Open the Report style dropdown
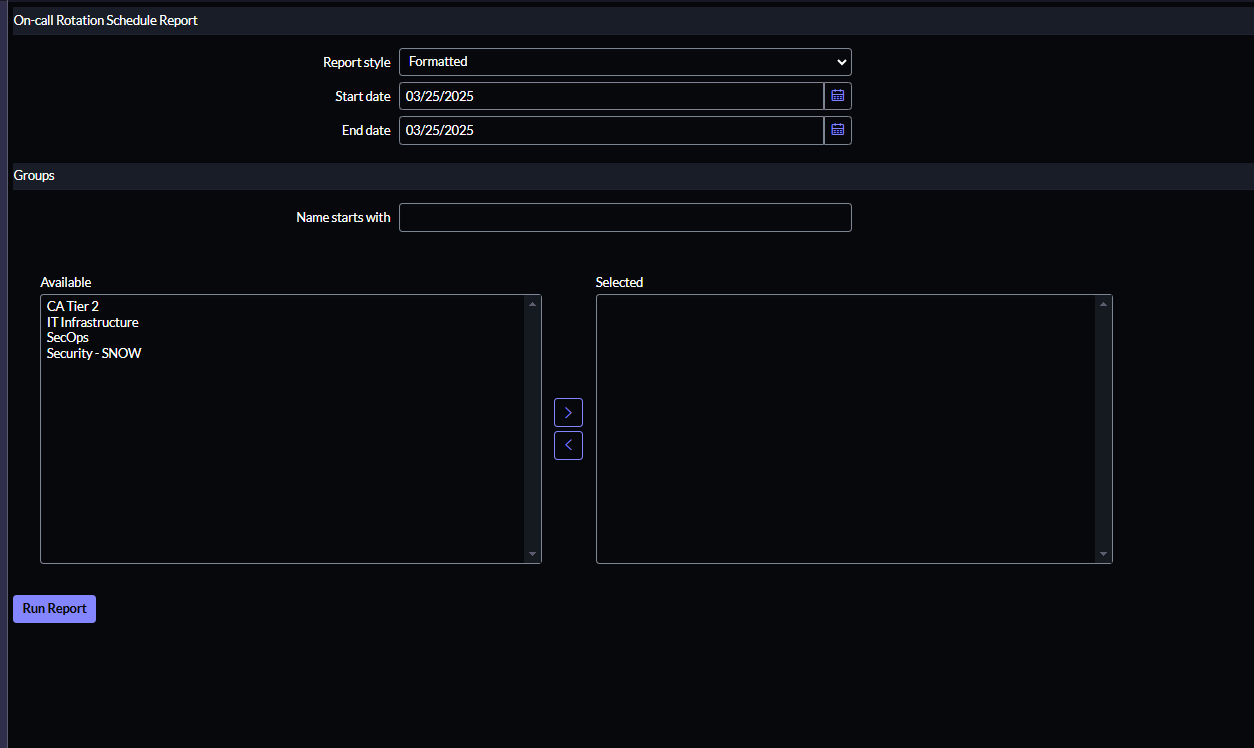 click(x=625, y=62)
